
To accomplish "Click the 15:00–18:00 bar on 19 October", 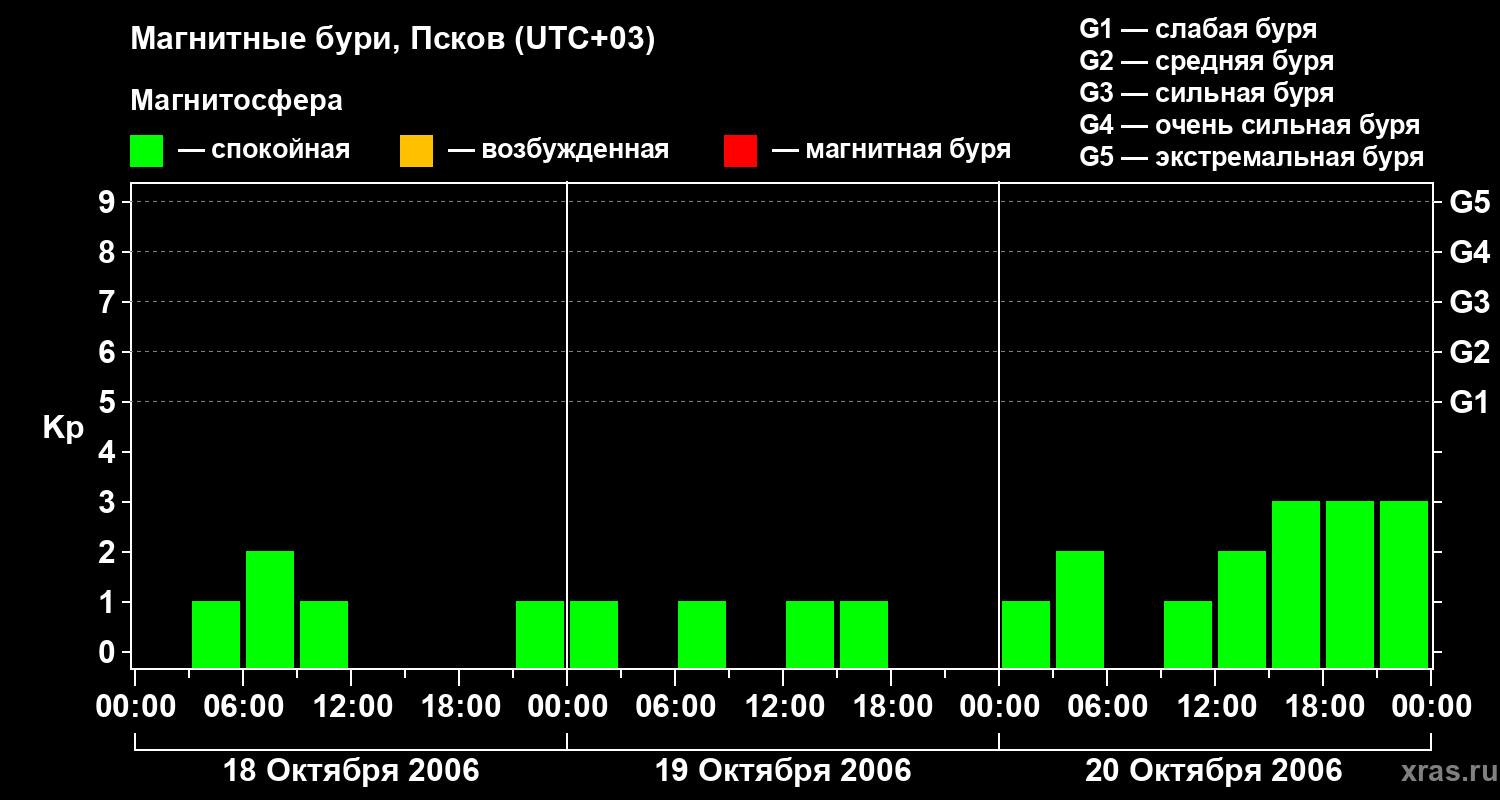I will tap(864, 634).
